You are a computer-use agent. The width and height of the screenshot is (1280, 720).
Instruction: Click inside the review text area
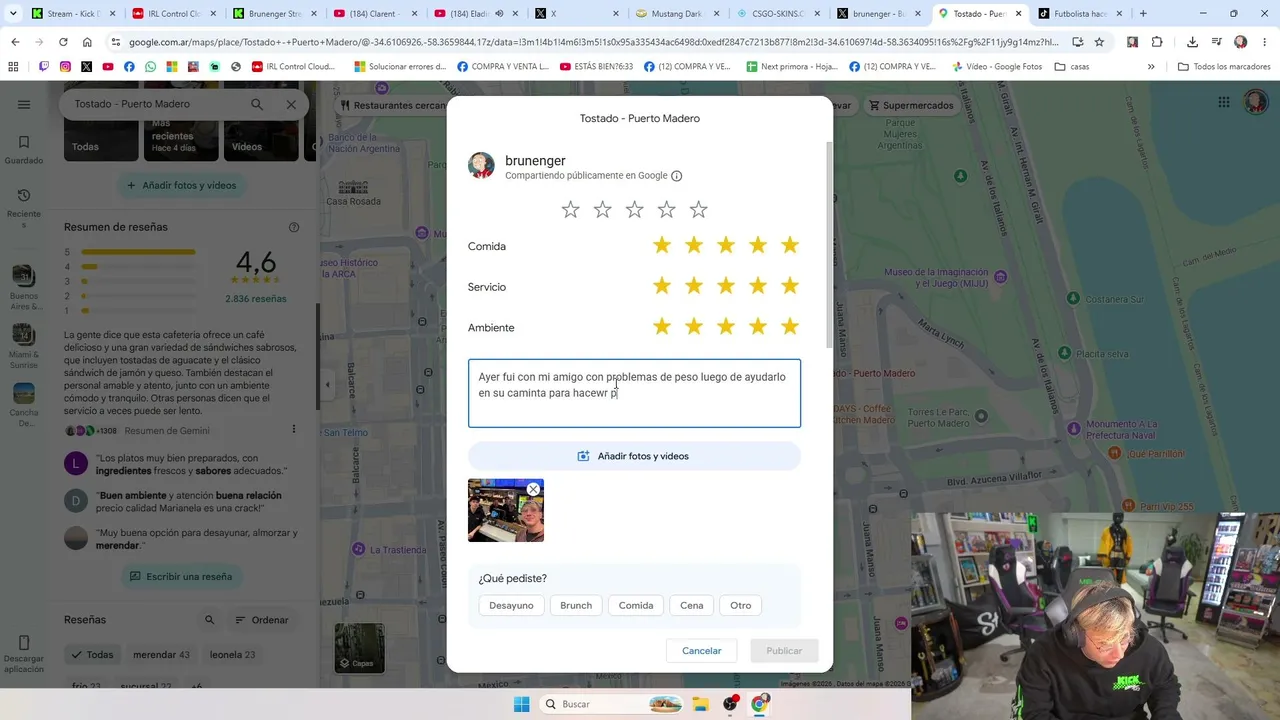click(x=634, y=393)
